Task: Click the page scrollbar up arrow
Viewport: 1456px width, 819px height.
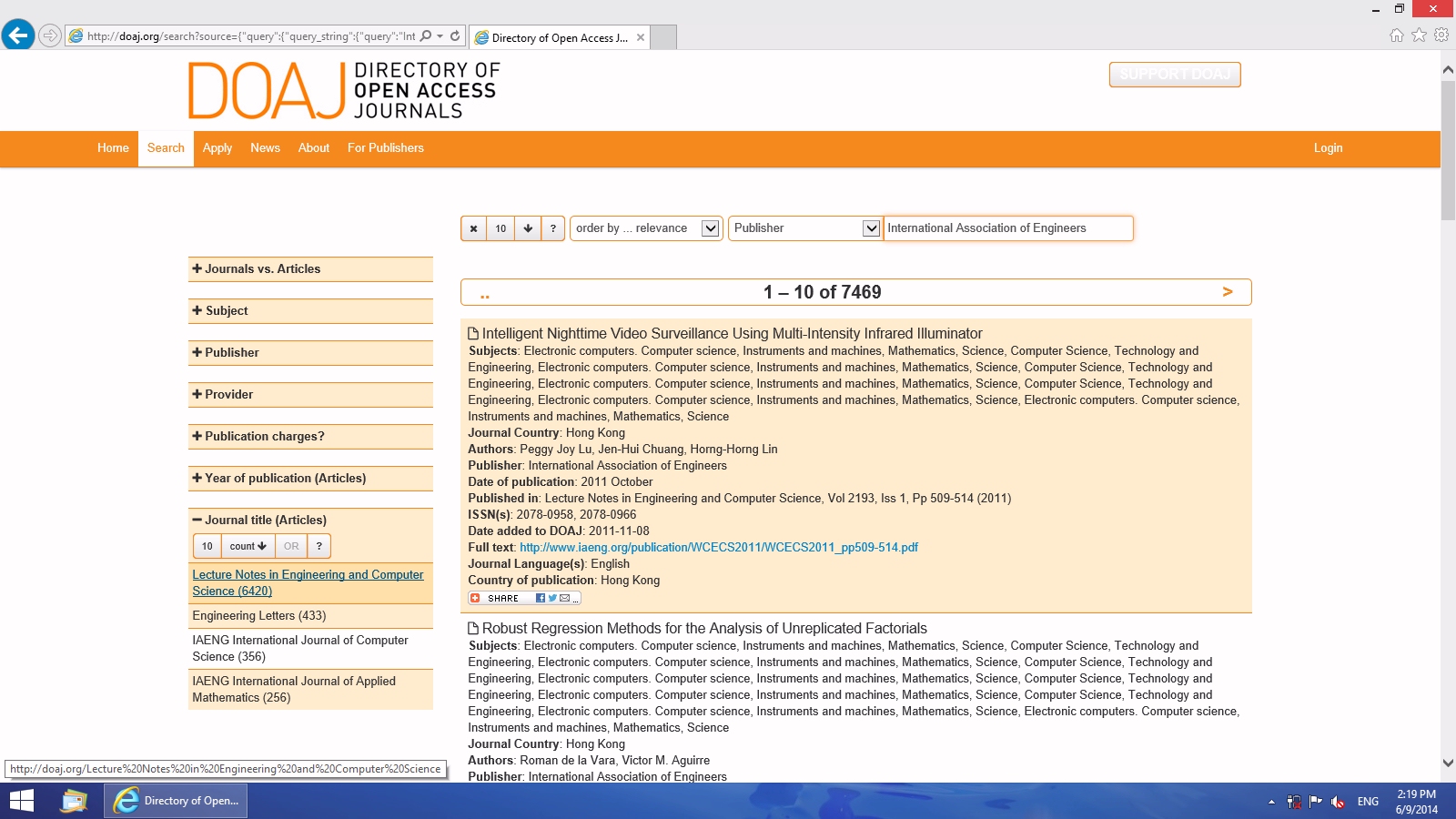Action: click(1448, 69)
